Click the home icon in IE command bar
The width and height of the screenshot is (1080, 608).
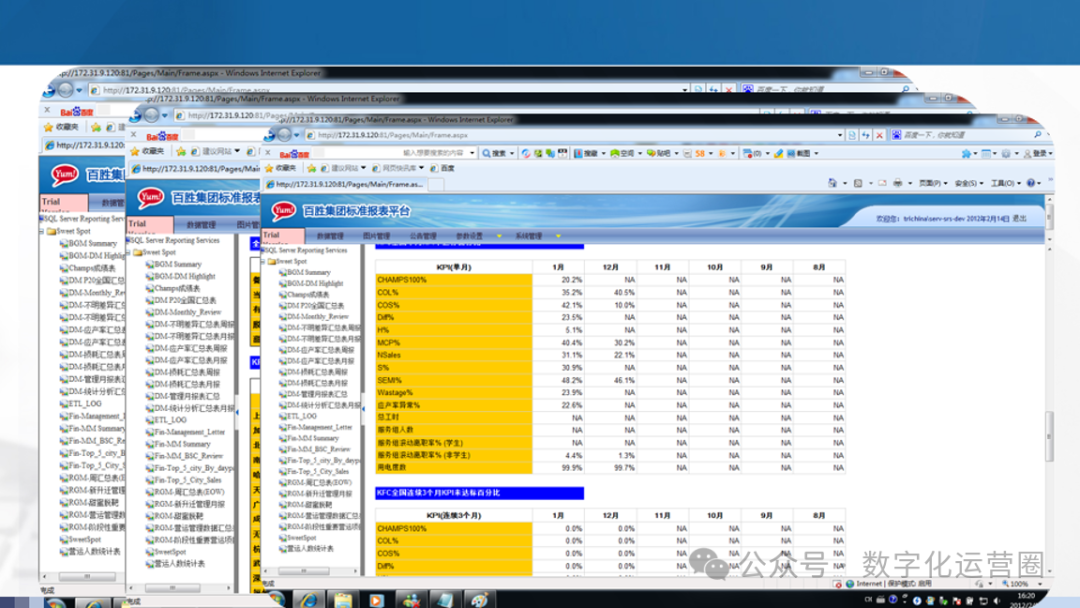[832, 183]
